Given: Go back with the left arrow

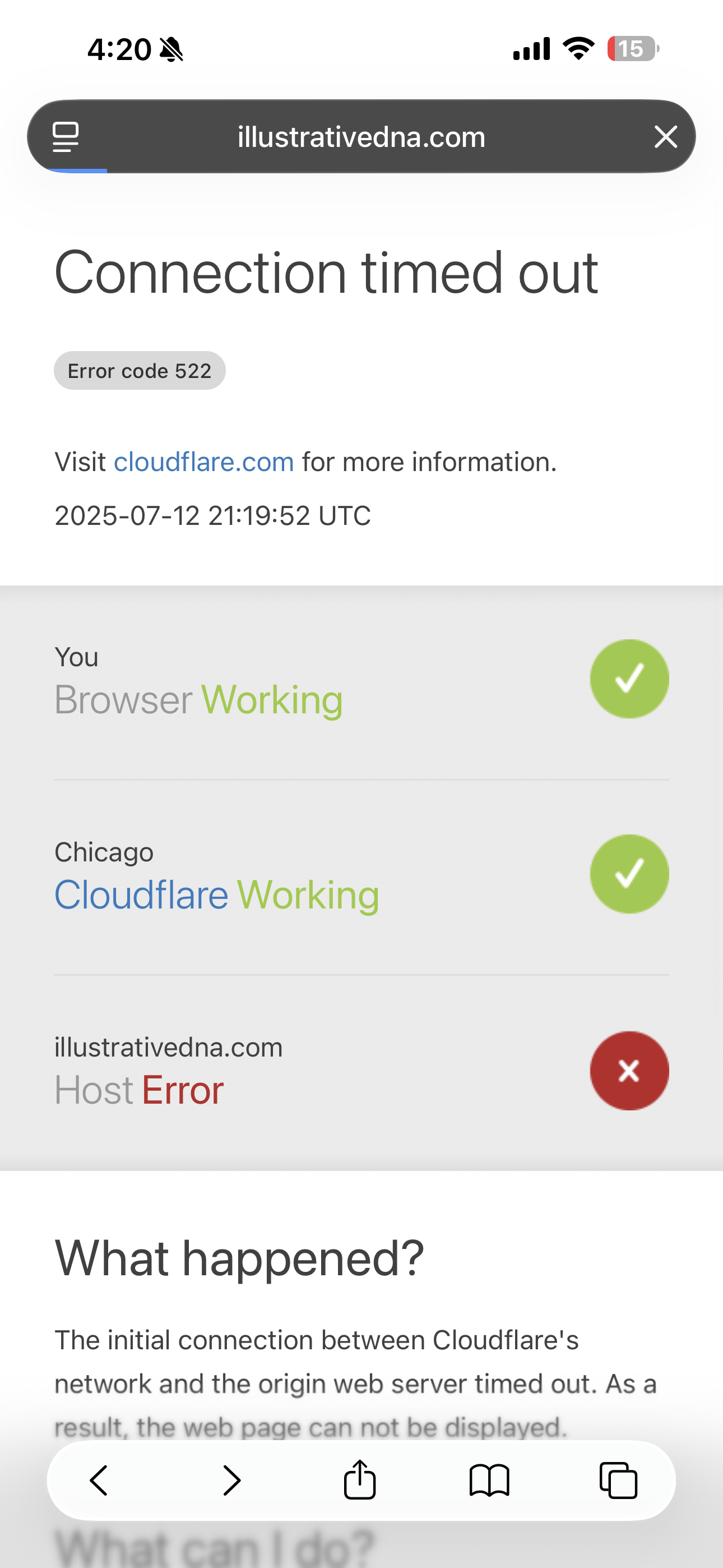Looking at the screenshot, I should click(99, 1480).
